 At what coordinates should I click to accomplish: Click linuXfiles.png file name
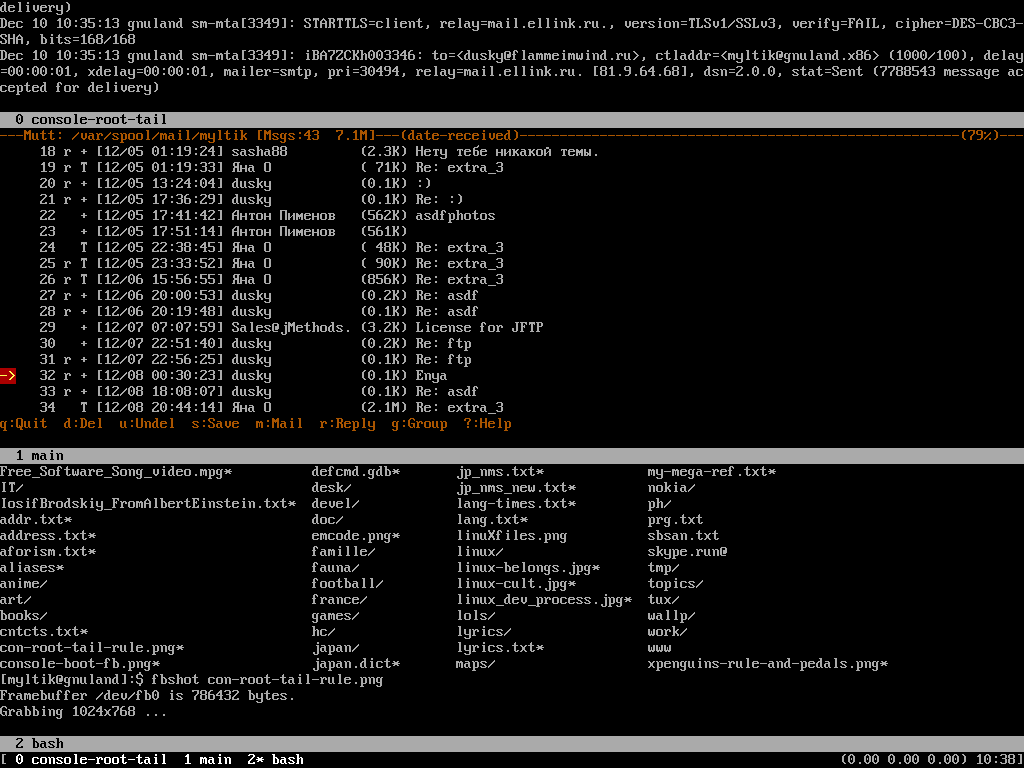tap(512, 536)
